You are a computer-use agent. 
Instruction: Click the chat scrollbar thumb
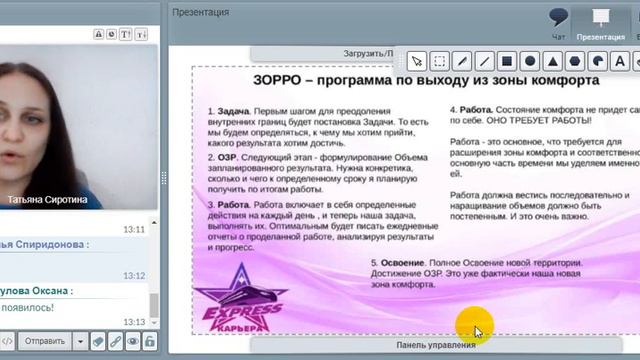[x=154, y=305]
